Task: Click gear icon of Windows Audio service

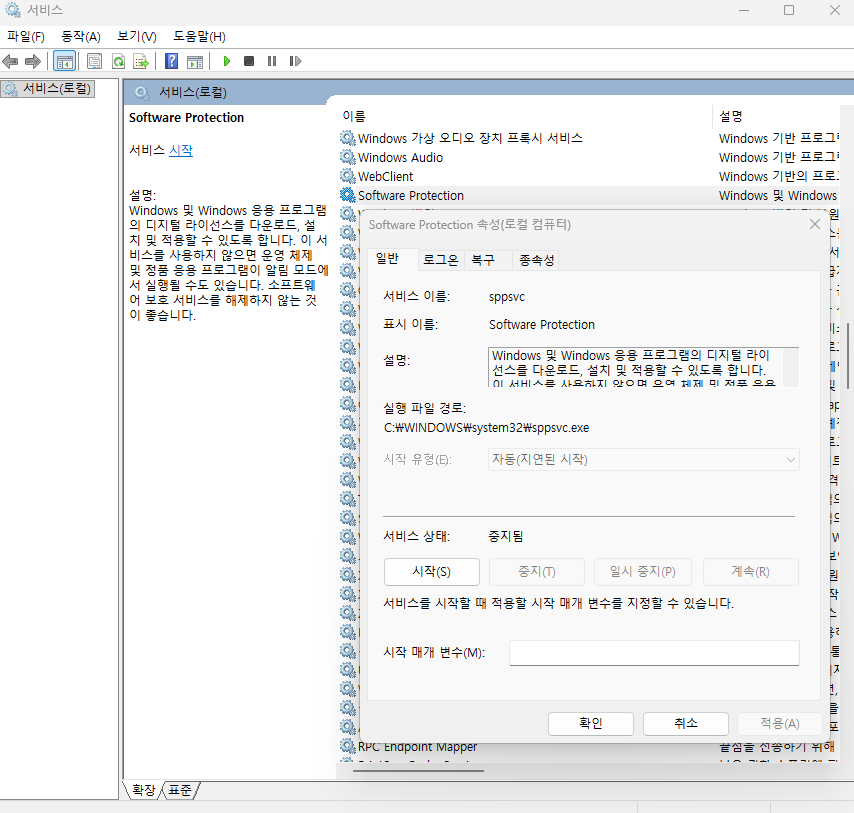Action: click(x=347, y=157)
